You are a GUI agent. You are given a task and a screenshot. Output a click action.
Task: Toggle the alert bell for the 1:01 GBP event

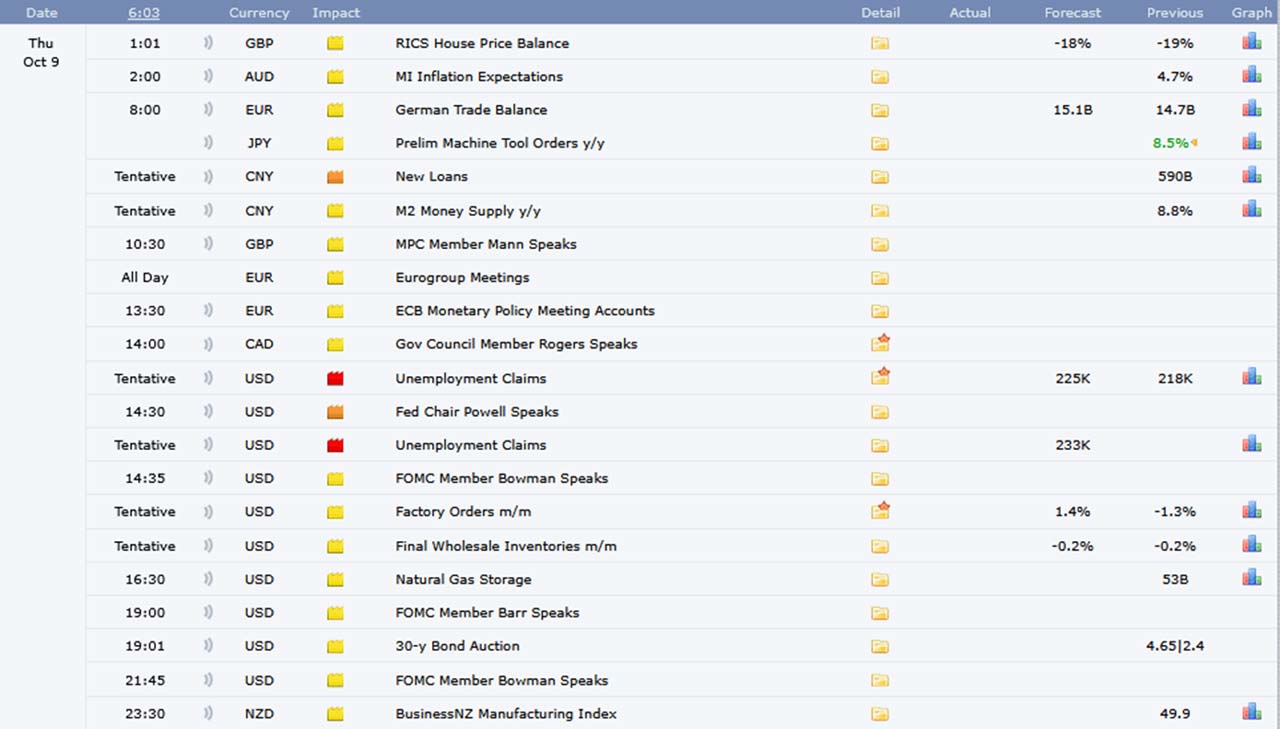tap(208, 43)
